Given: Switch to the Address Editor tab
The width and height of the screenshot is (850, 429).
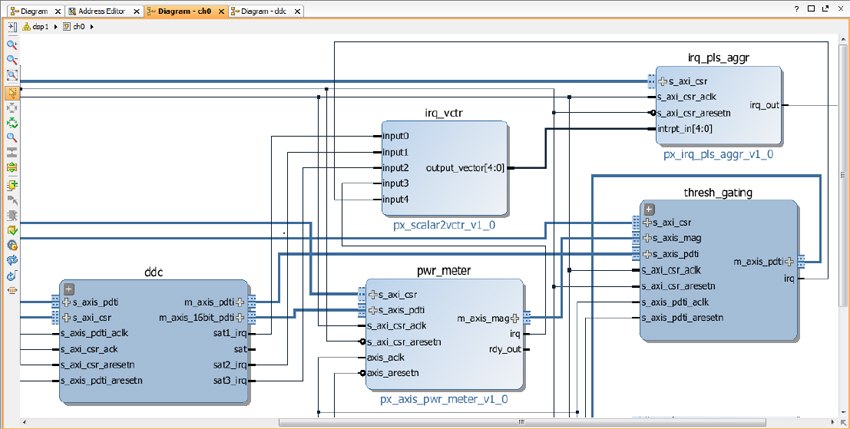Looking at the screenshot, I should click(101, 11).
